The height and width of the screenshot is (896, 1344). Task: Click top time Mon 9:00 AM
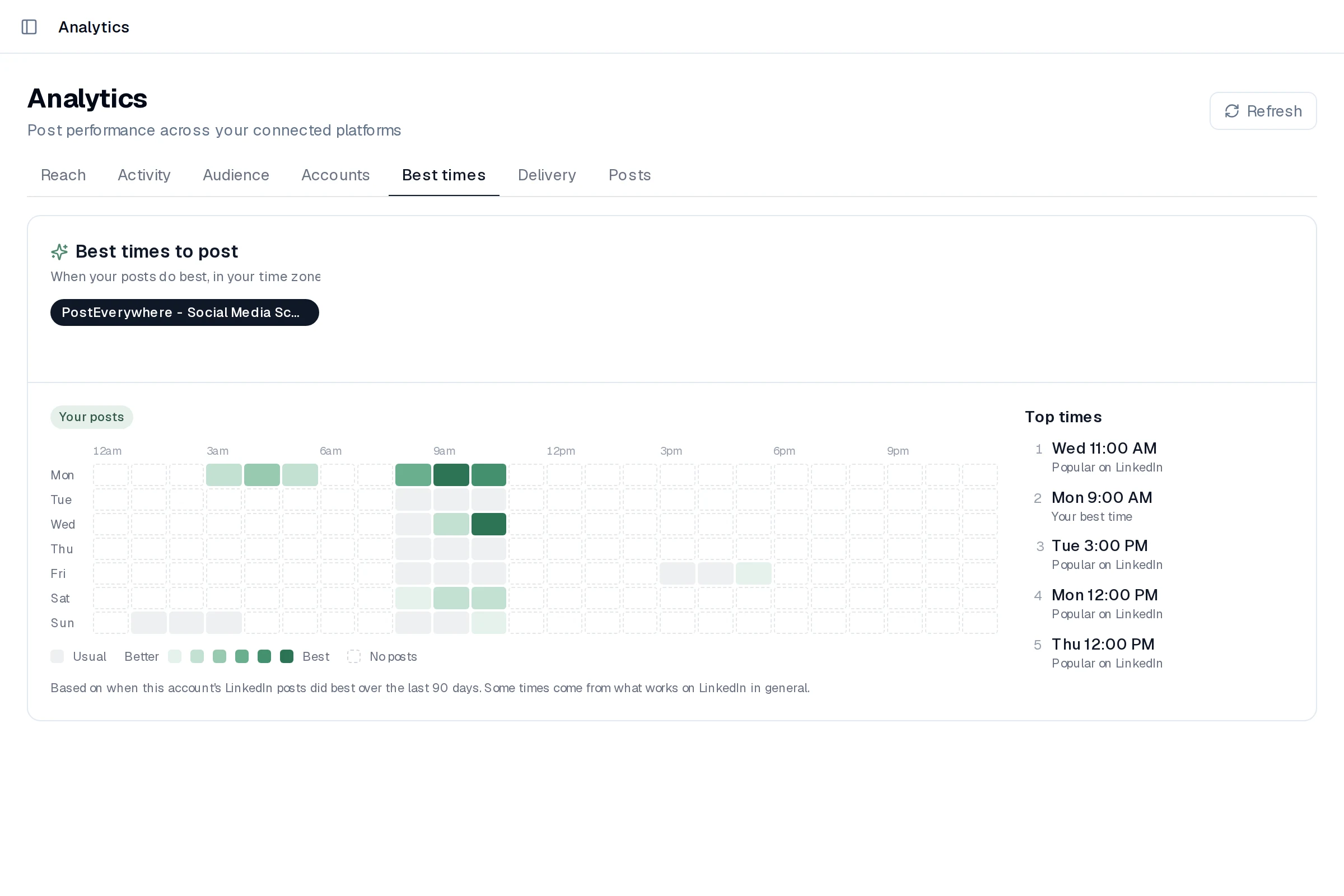[1102, 497]
